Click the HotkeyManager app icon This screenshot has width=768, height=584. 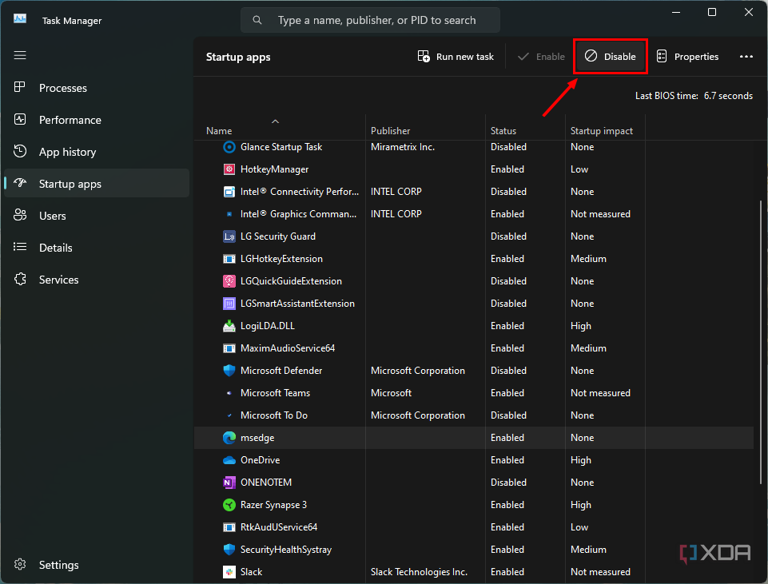coord(229,170)
